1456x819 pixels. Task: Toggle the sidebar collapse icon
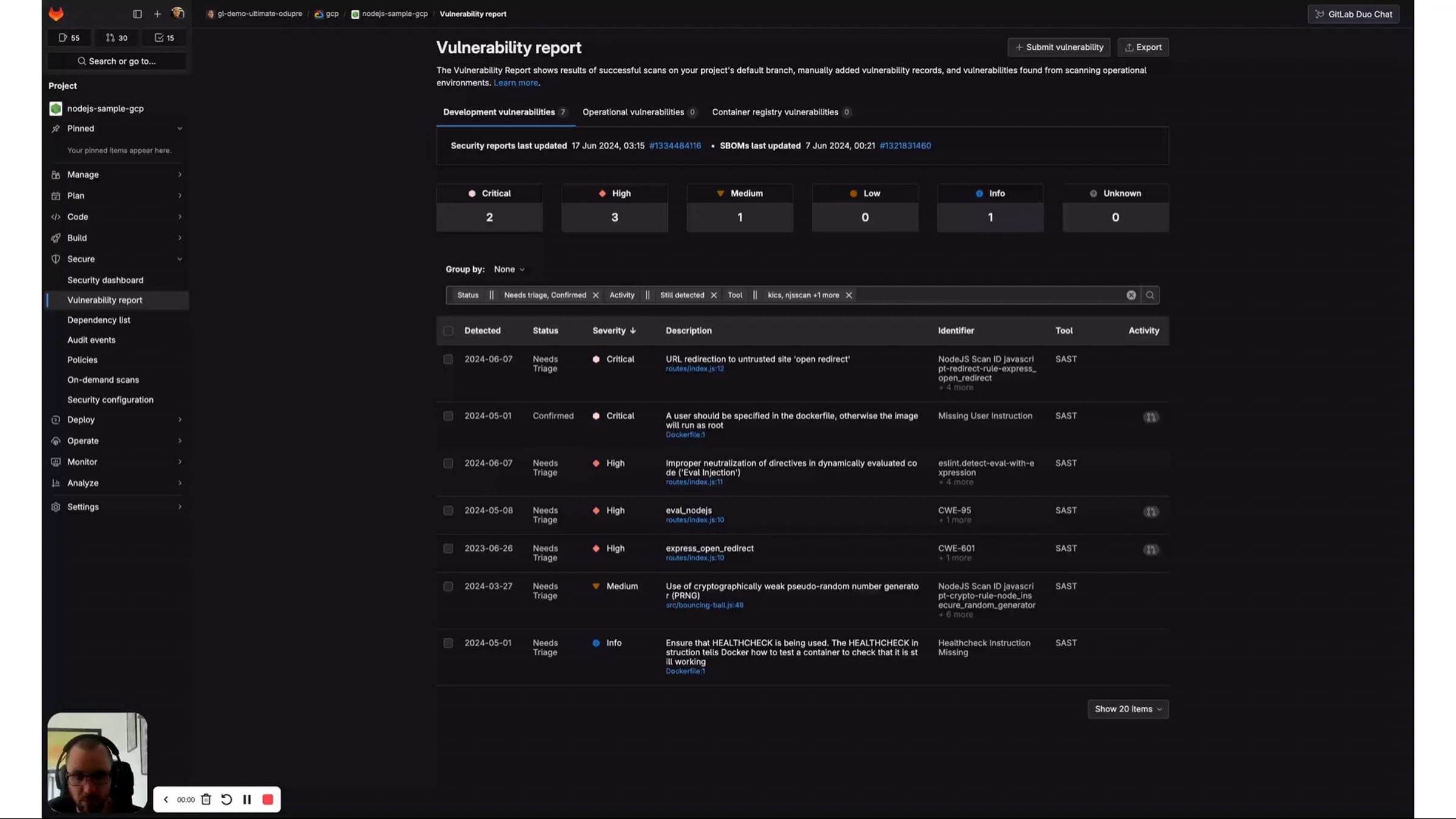coord(137,13)
